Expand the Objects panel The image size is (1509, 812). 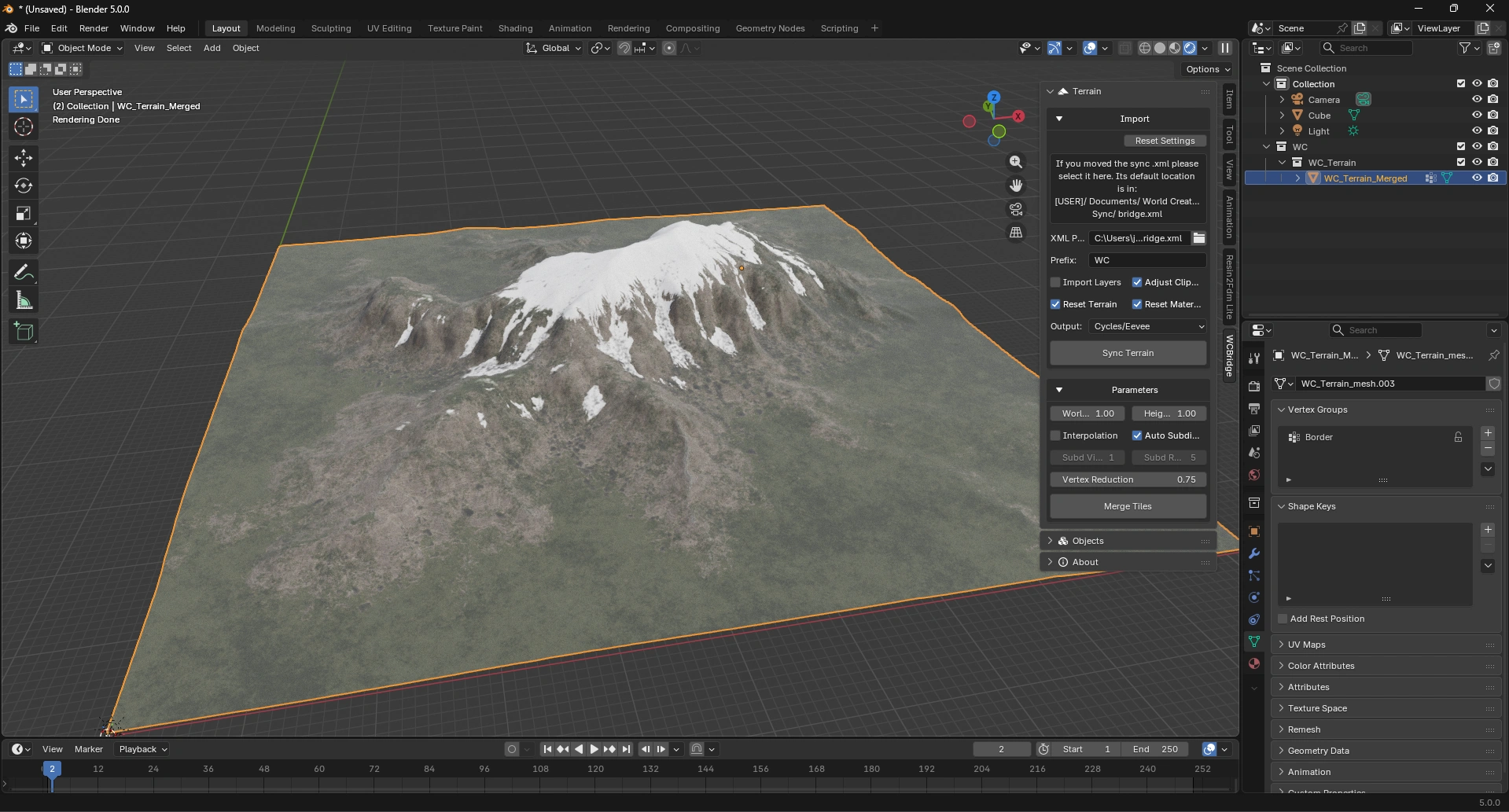click(x=1088, y=541)
